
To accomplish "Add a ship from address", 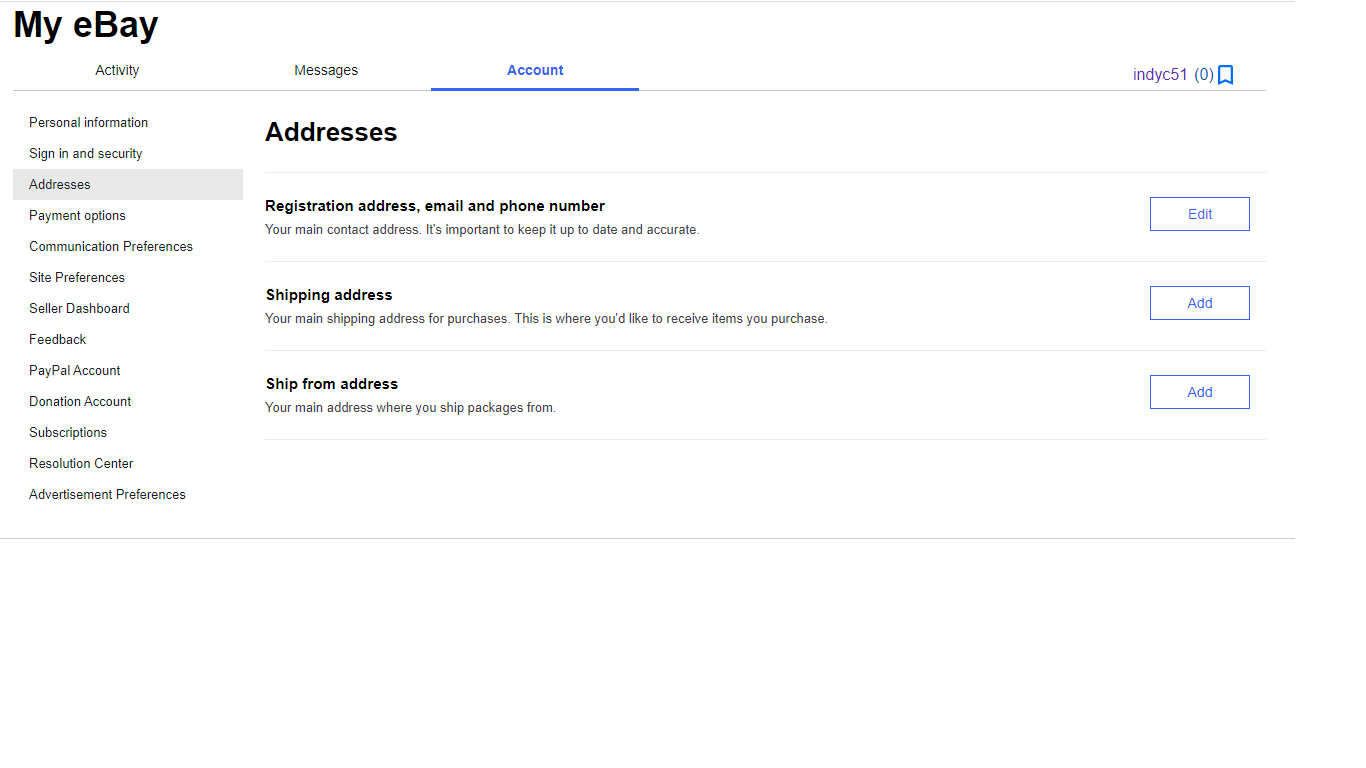I will click(1199, 392).
